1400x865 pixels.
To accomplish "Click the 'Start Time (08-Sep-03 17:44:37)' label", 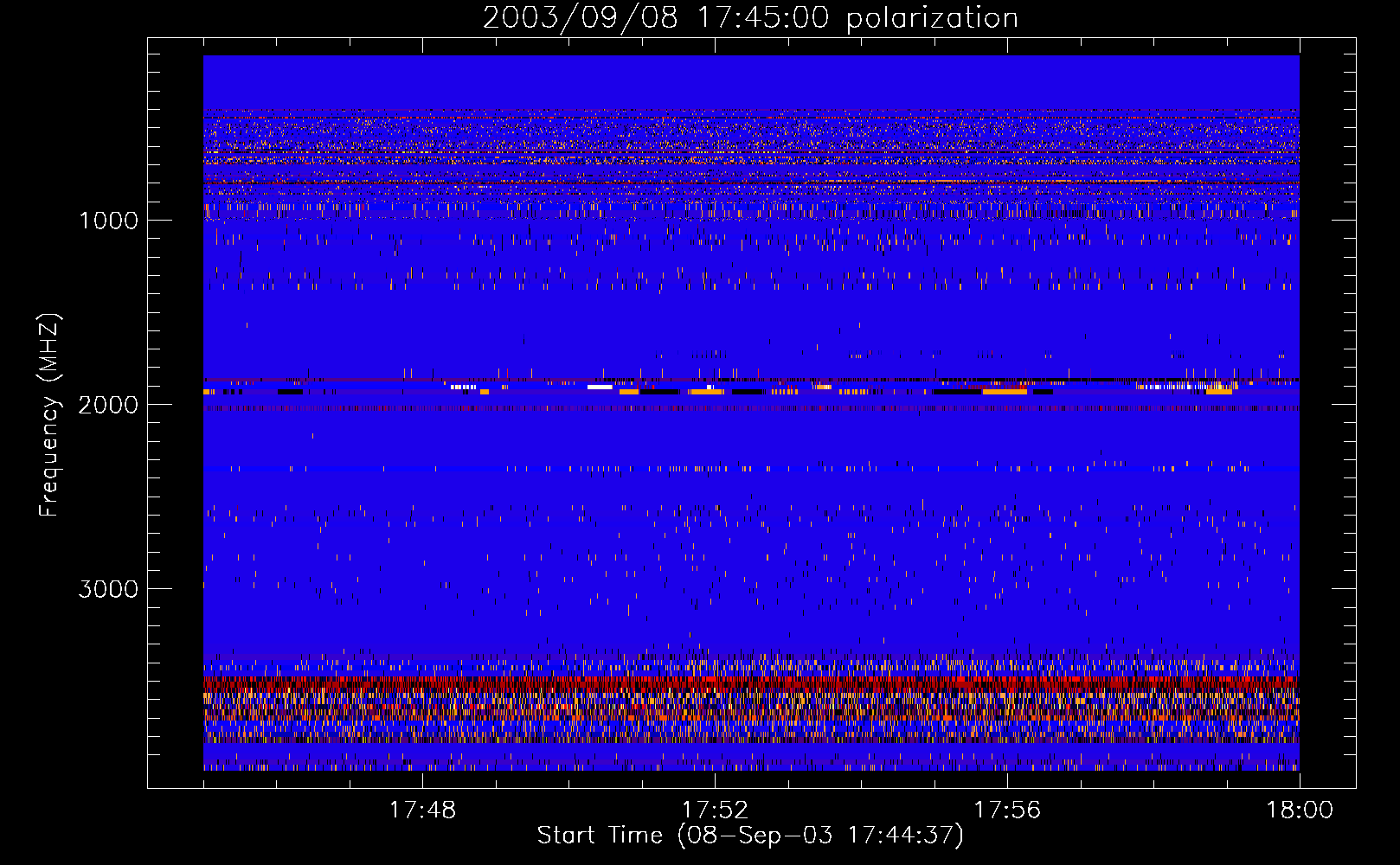I will coord(750,836).
